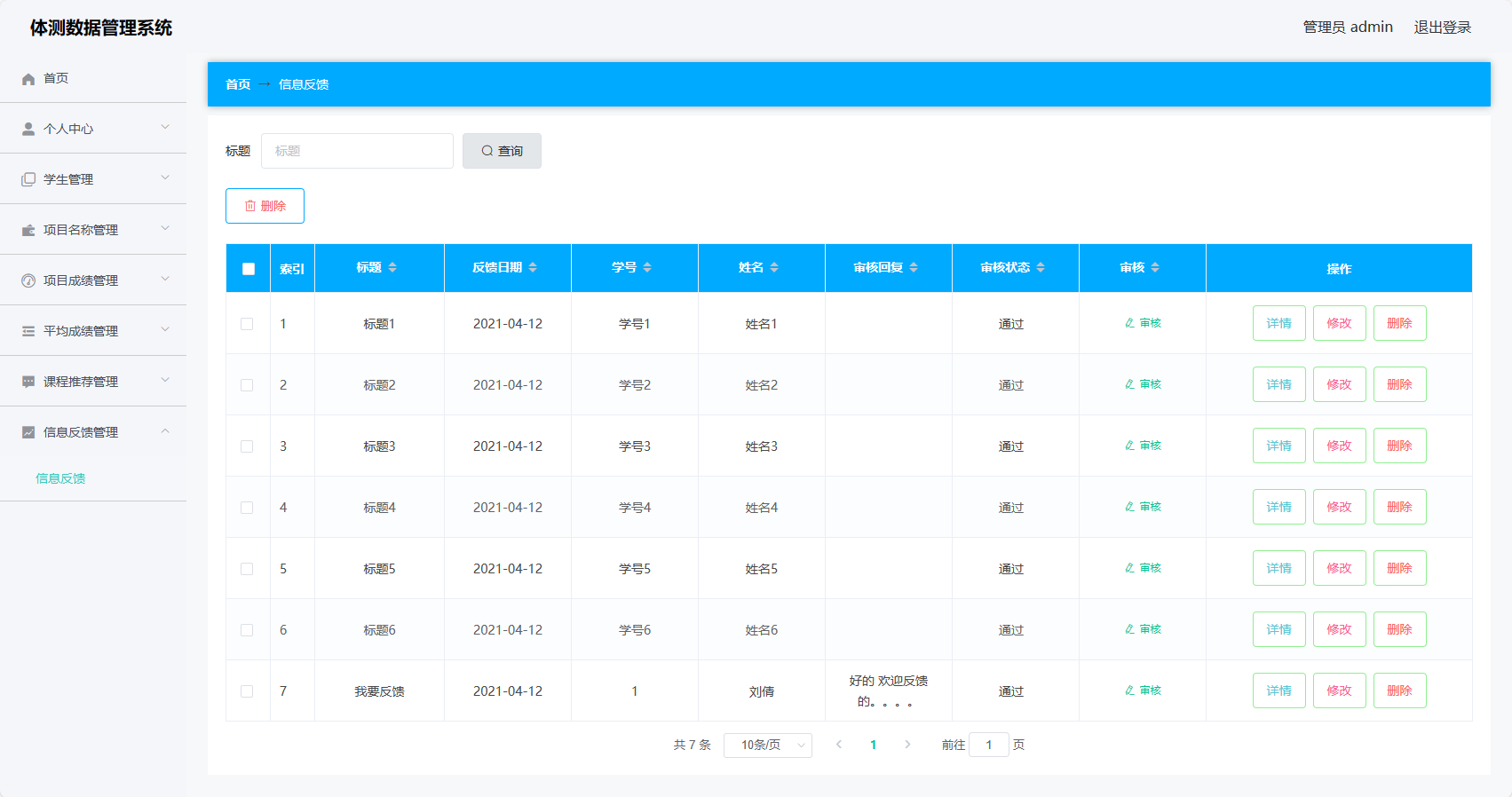Click the 审核 edit icon for row 7
This screenshot has height=797, width=1512.
tap(1129, 690)
